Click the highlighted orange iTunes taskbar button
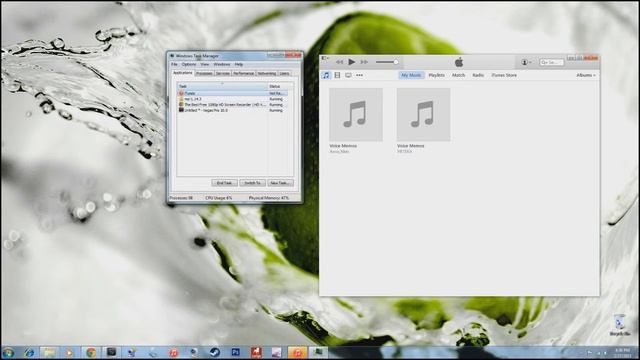This screenshot has width=640, height=360. tap(297, 353)
